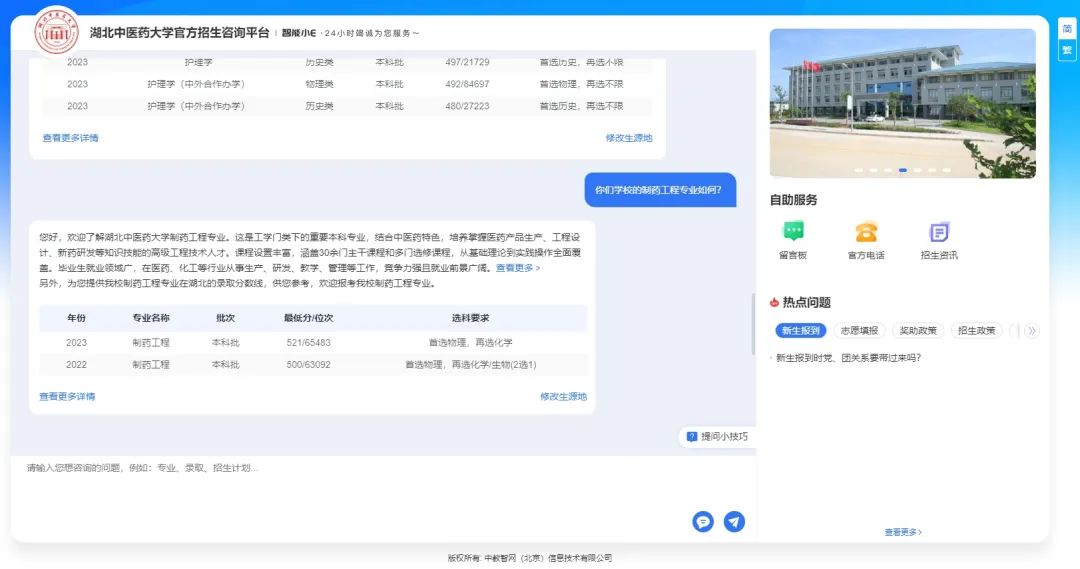Click the 官方电话 telephone icon
The width and height of the screenshot is (1080, 569).
pos(866,232)
